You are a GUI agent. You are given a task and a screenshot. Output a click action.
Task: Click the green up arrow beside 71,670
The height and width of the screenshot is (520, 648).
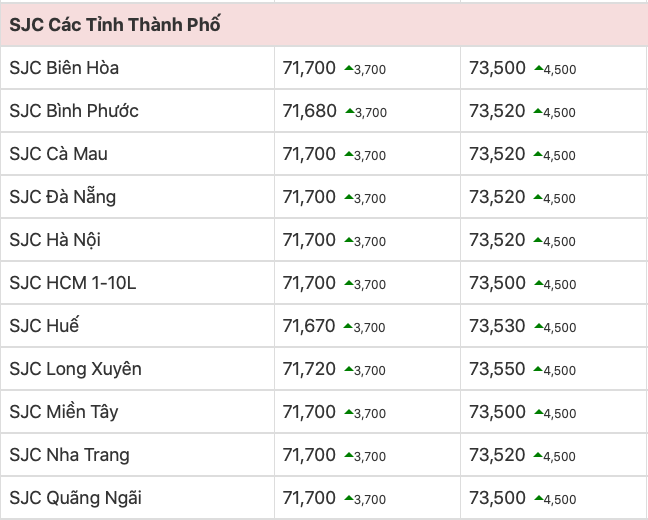349,327
